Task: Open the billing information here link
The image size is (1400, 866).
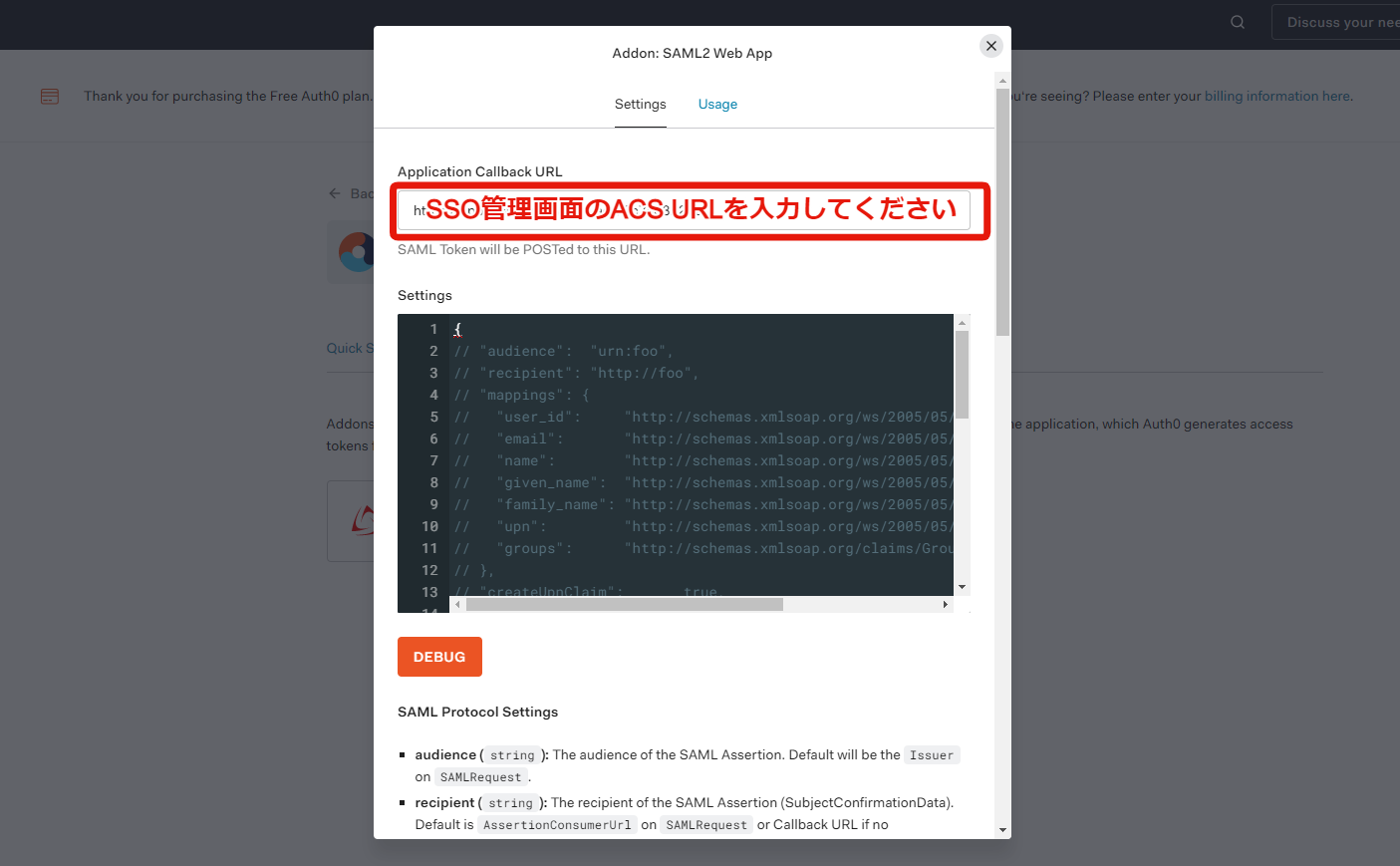Action: coord(1277,97)
